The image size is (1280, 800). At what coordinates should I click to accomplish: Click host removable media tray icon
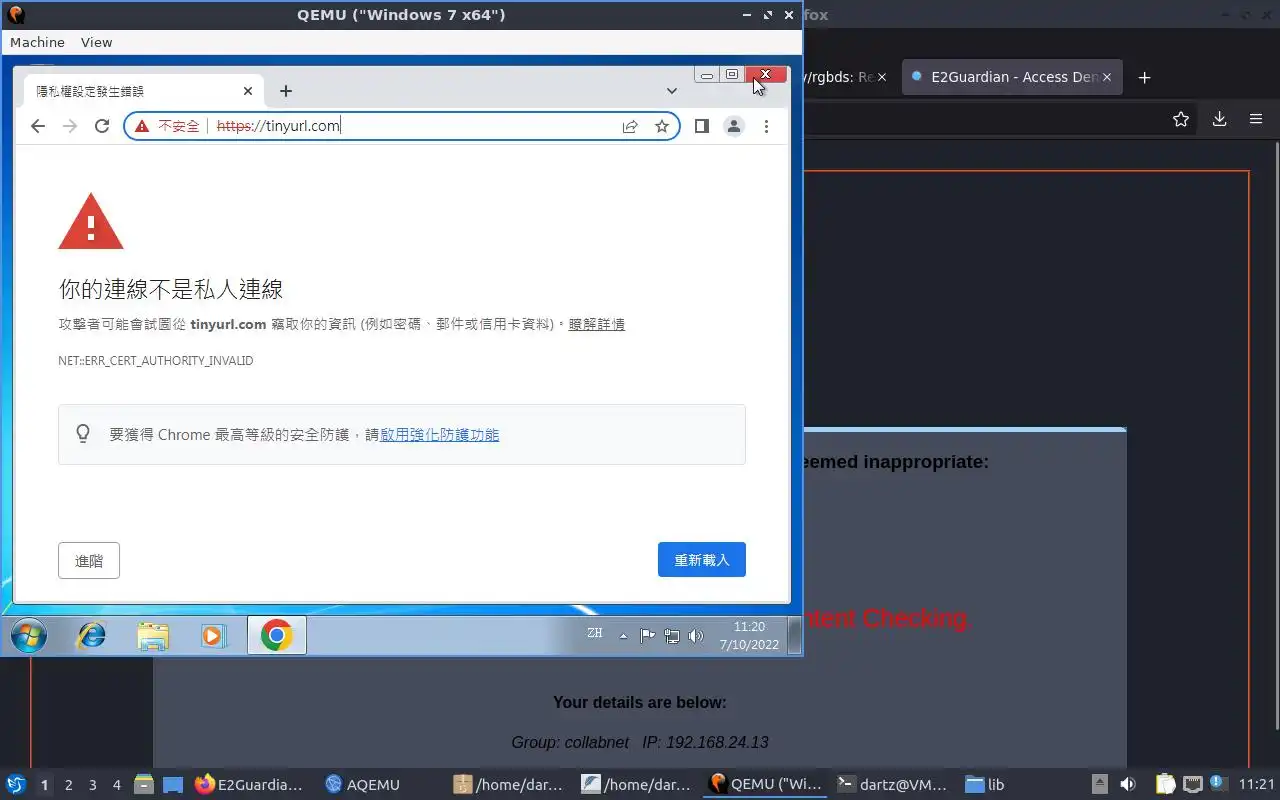(1099, 785)
